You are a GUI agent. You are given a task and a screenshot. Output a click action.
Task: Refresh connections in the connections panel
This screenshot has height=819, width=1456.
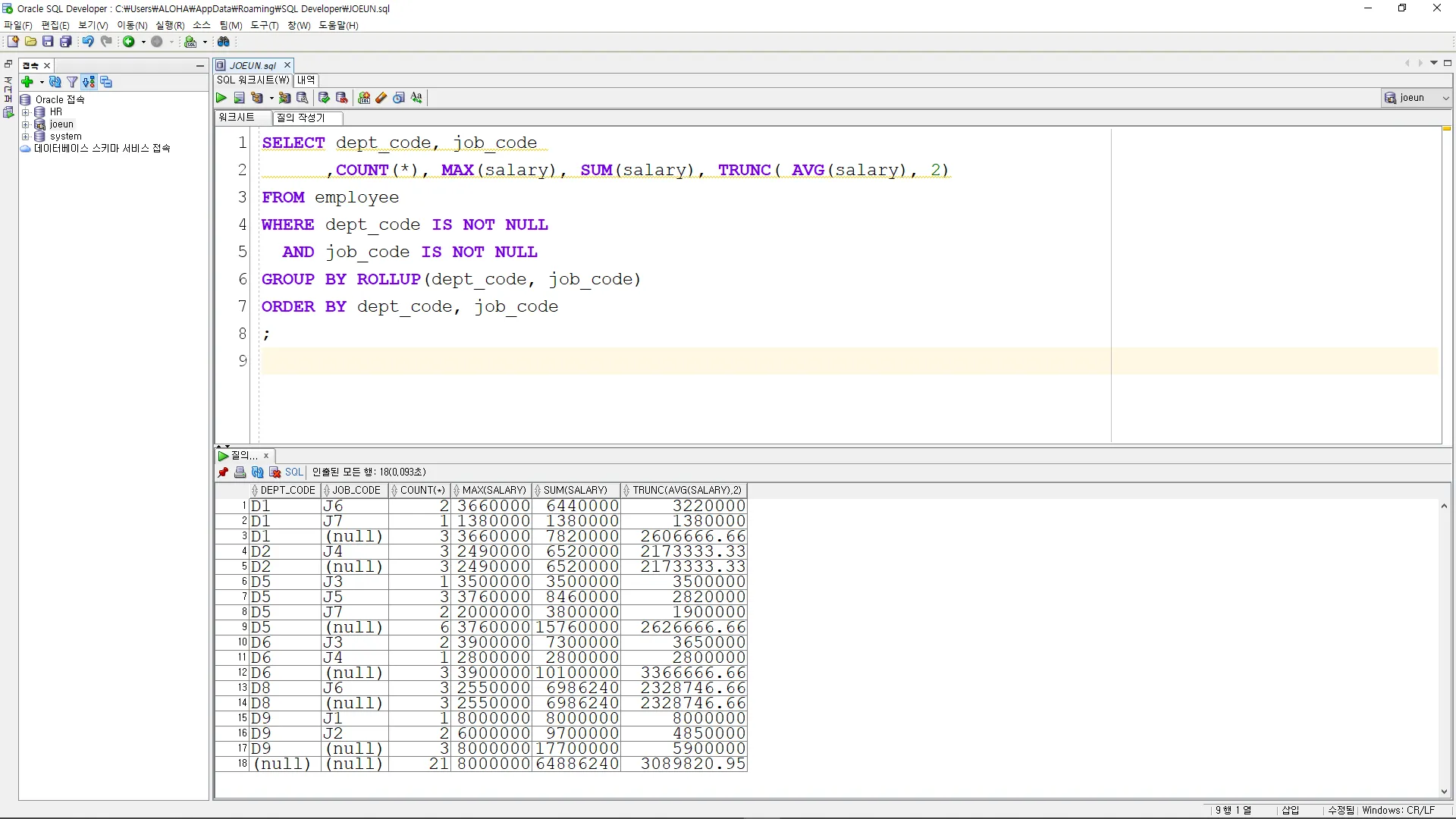[55, 82]
